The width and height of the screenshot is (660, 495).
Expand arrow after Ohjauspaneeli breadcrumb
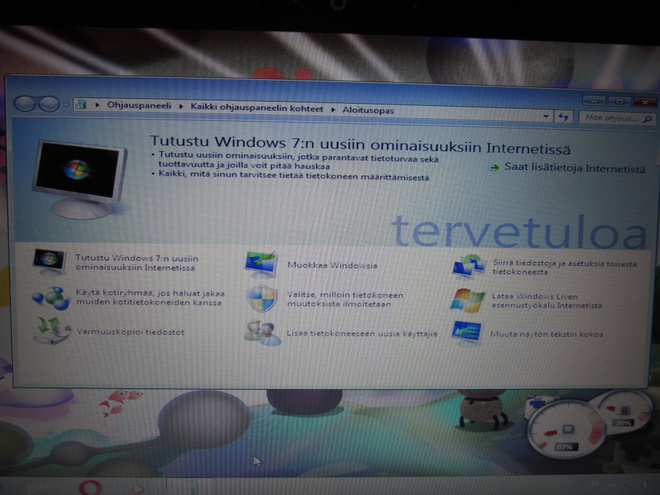(x=181, y=106)
